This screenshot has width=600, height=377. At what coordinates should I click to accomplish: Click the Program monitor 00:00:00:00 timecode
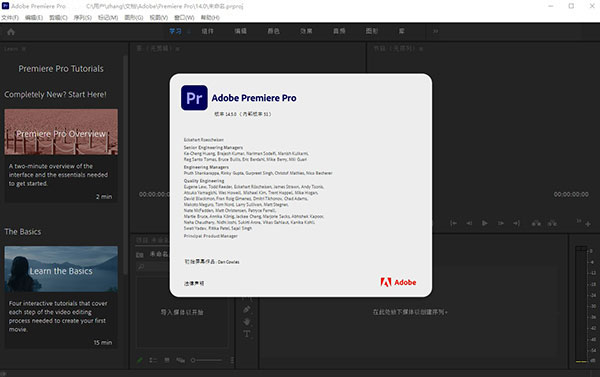coord(571,194)
